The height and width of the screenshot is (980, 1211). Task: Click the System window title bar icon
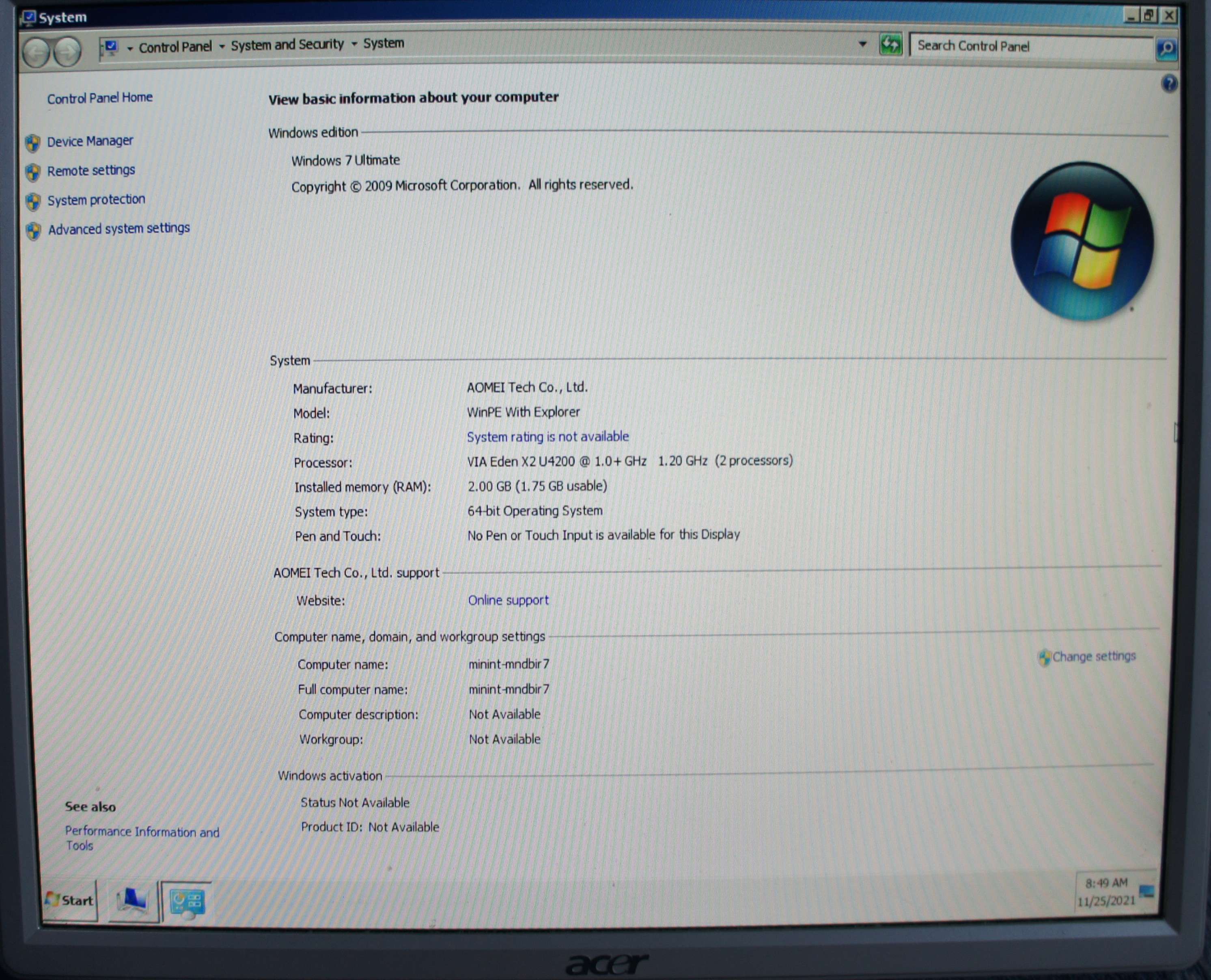click(28, 17)
